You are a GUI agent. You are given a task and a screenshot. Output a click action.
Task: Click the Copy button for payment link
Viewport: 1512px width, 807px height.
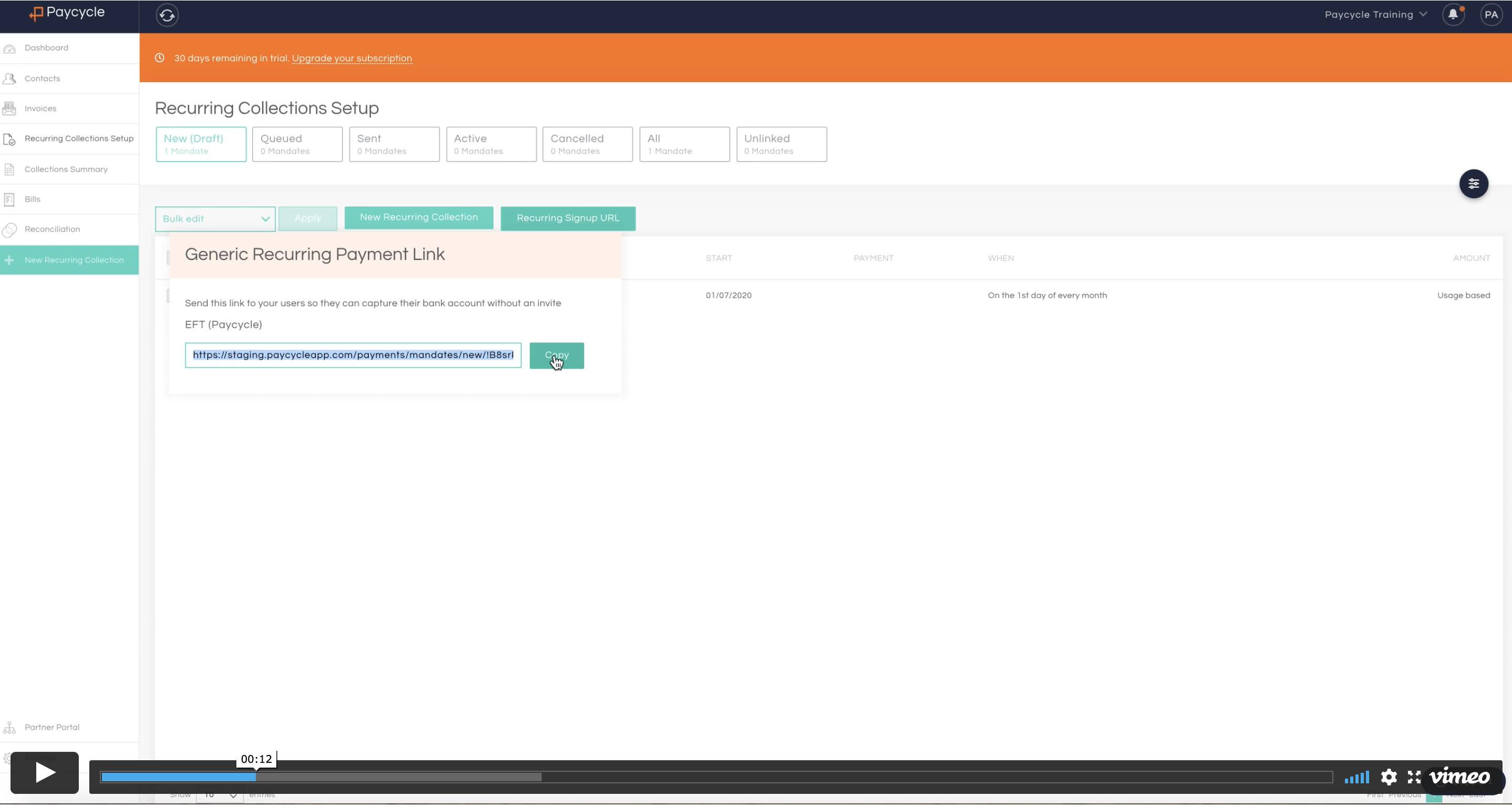tap(556, 356)
